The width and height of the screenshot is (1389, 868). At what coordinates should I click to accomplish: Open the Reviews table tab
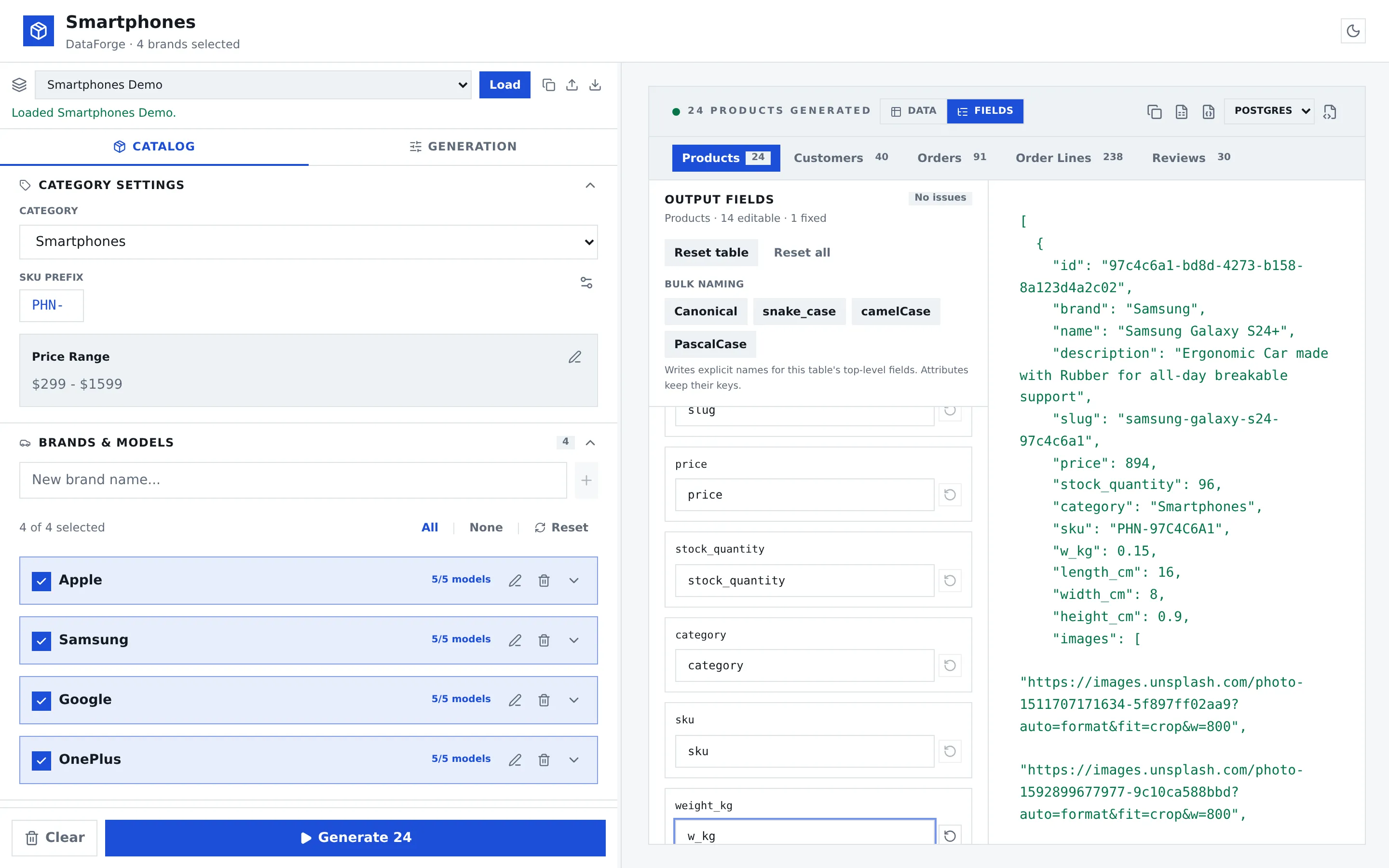tap(1191, 158)
